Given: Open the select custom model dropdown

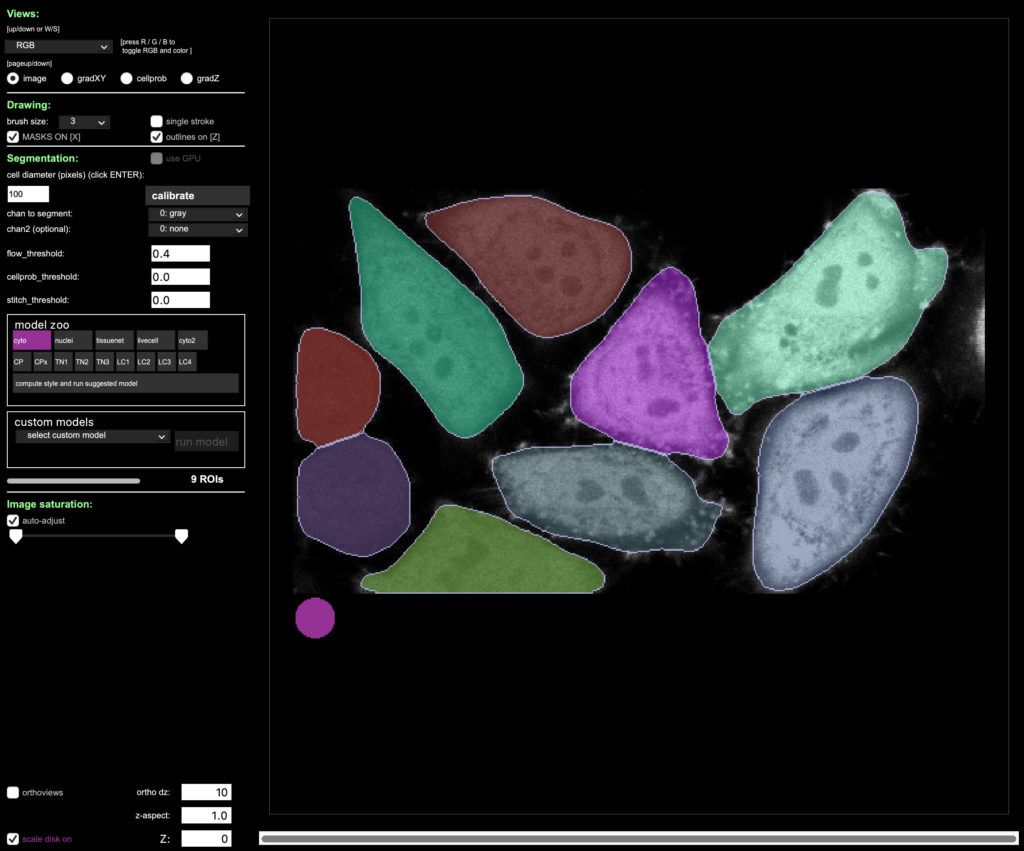Looking at the screenshot, I should pyautogui.click(x=92, y=436).
